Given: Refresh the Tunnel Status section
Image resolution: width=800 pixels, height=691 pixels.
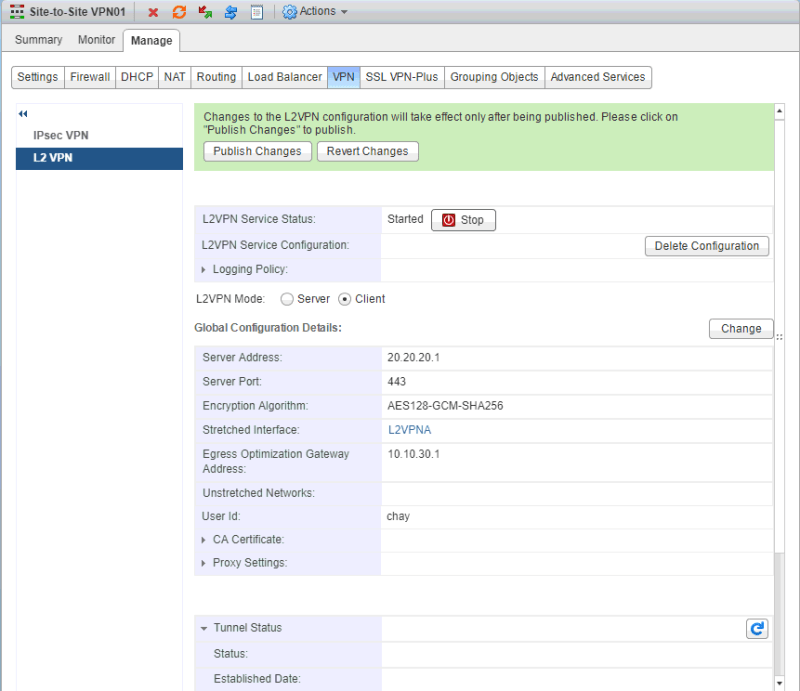Looking at the screenshot, I should (757, 628).
